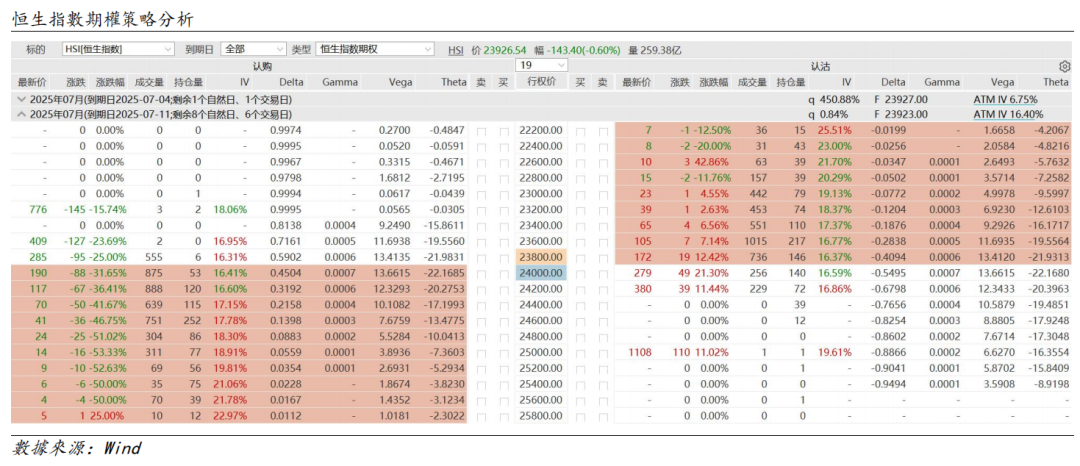Click put IV value 25.51%
This screenshot has height=466, width=1080.
tap(834, 130)
